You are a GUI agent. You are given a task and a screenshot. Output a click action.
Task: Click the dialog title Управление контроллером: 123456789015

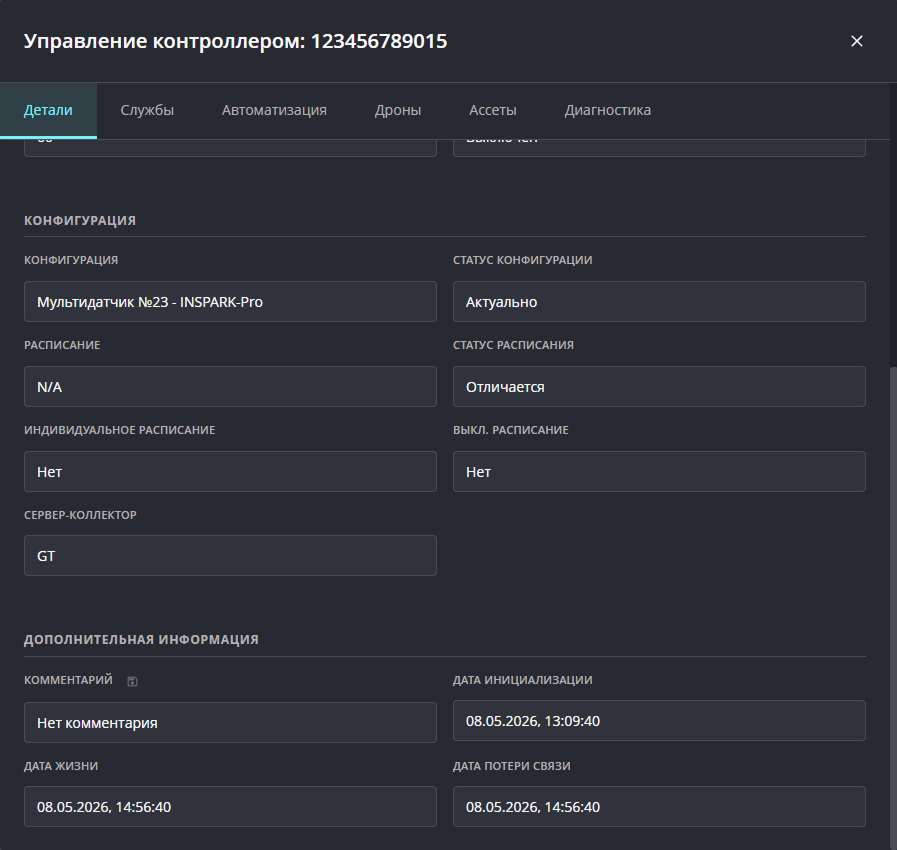tap(235, 41)
